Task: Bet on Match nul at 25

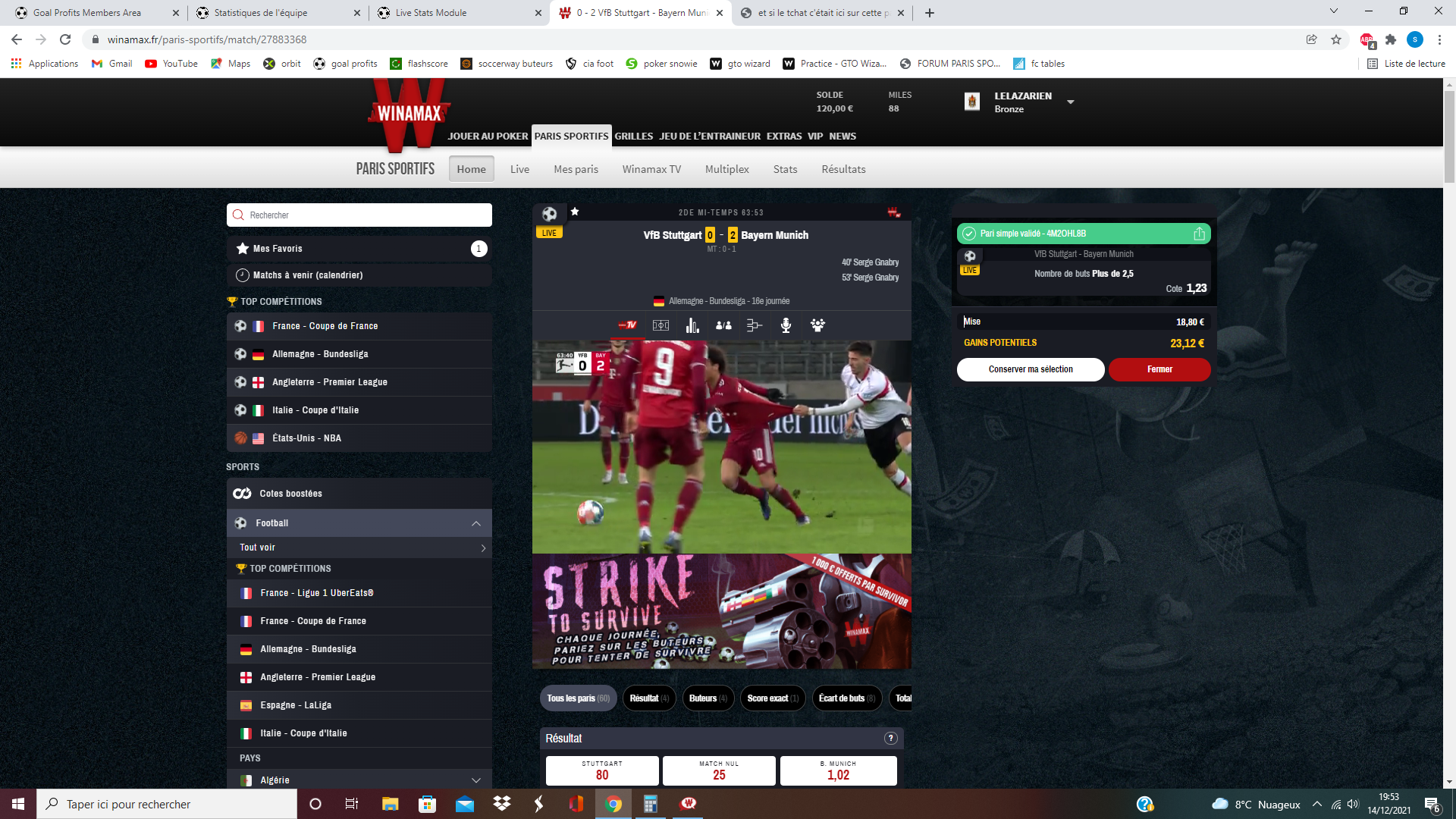Action: (719, 770)
